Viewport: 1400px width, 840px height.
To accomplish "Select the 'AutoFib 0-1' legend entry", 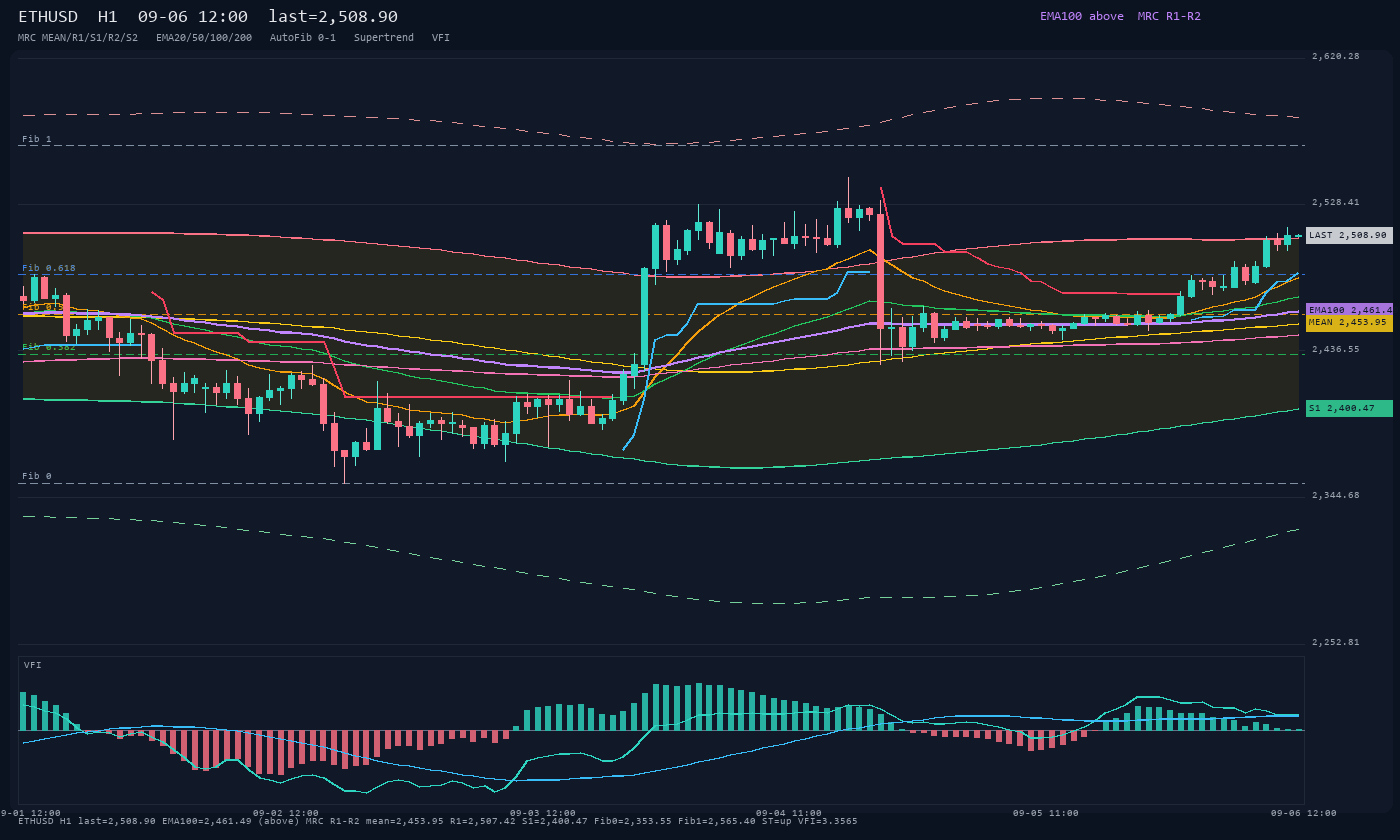I will pos(303,38).
